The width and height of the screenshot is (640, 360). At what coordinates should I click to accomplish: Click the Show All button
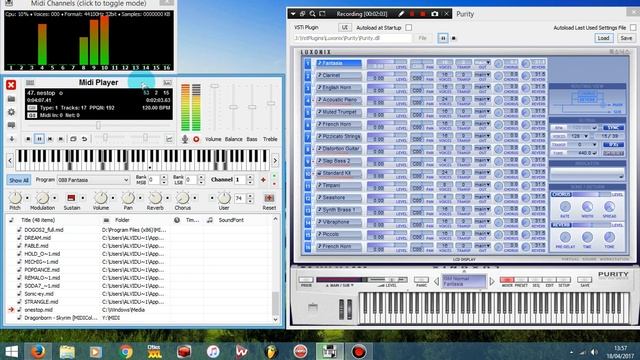[x=19, y=180]
